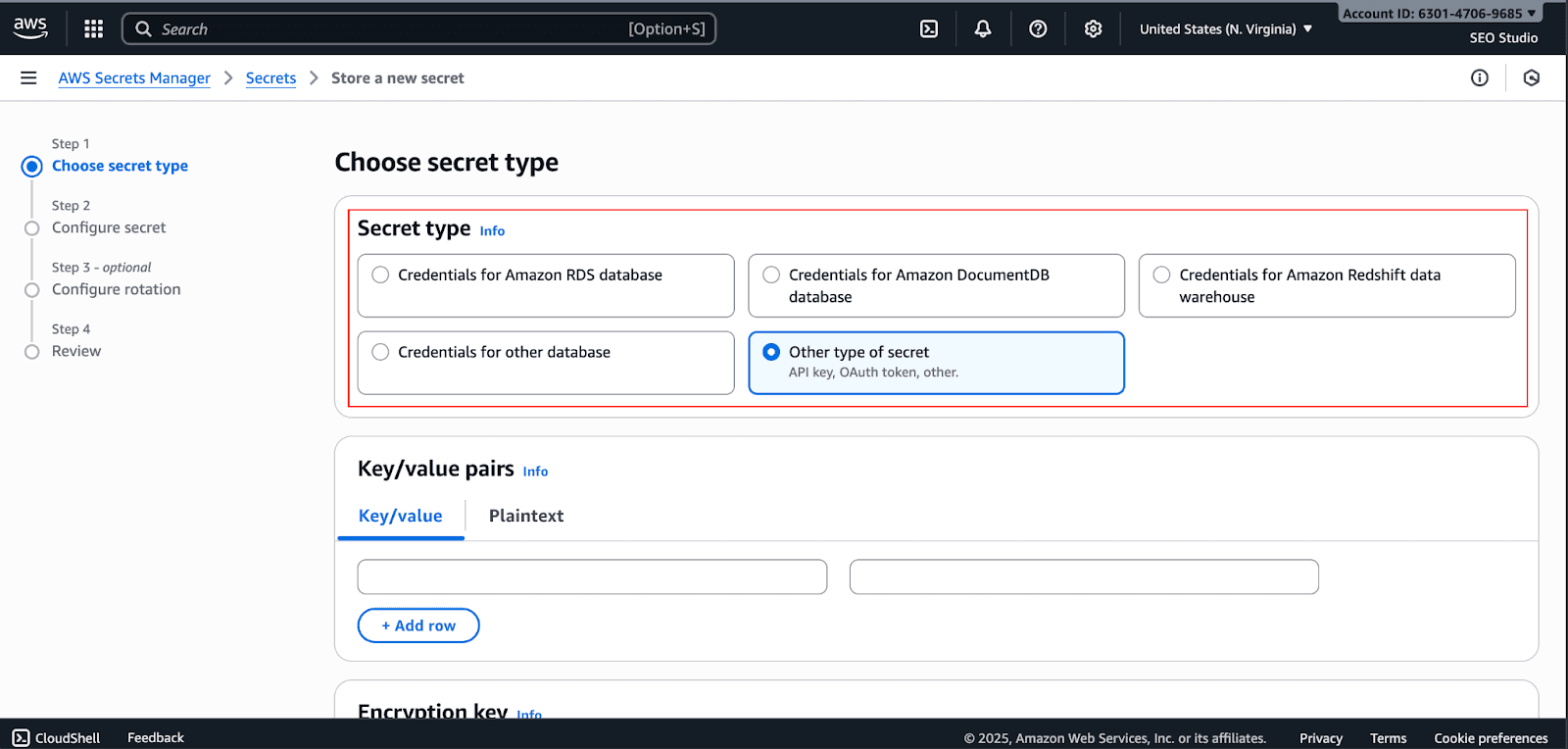Open the services grid menu icon
Screen dimensions: 1568x749
(x=94, y=28)
